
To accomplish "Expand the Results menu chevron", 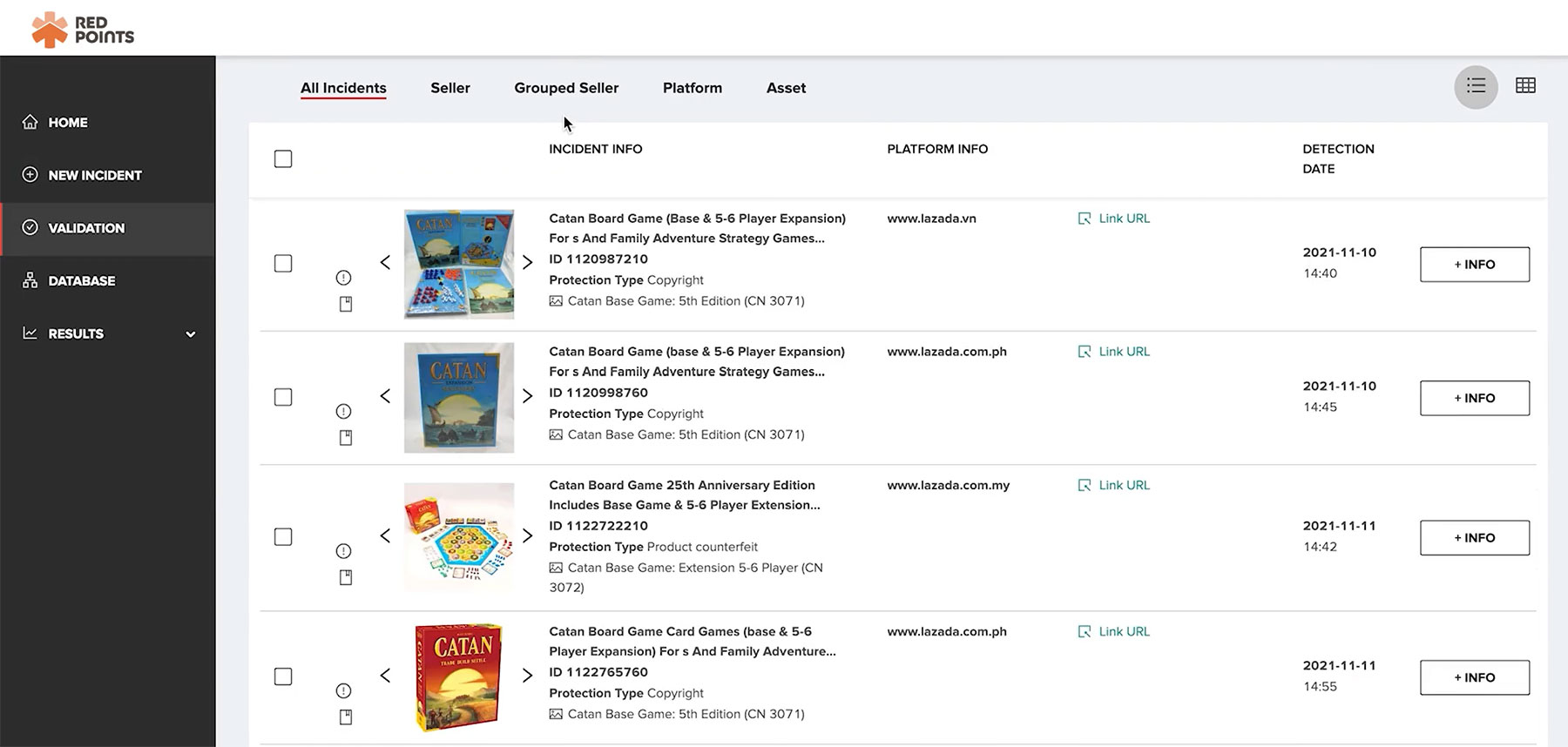I will [191, 334].
